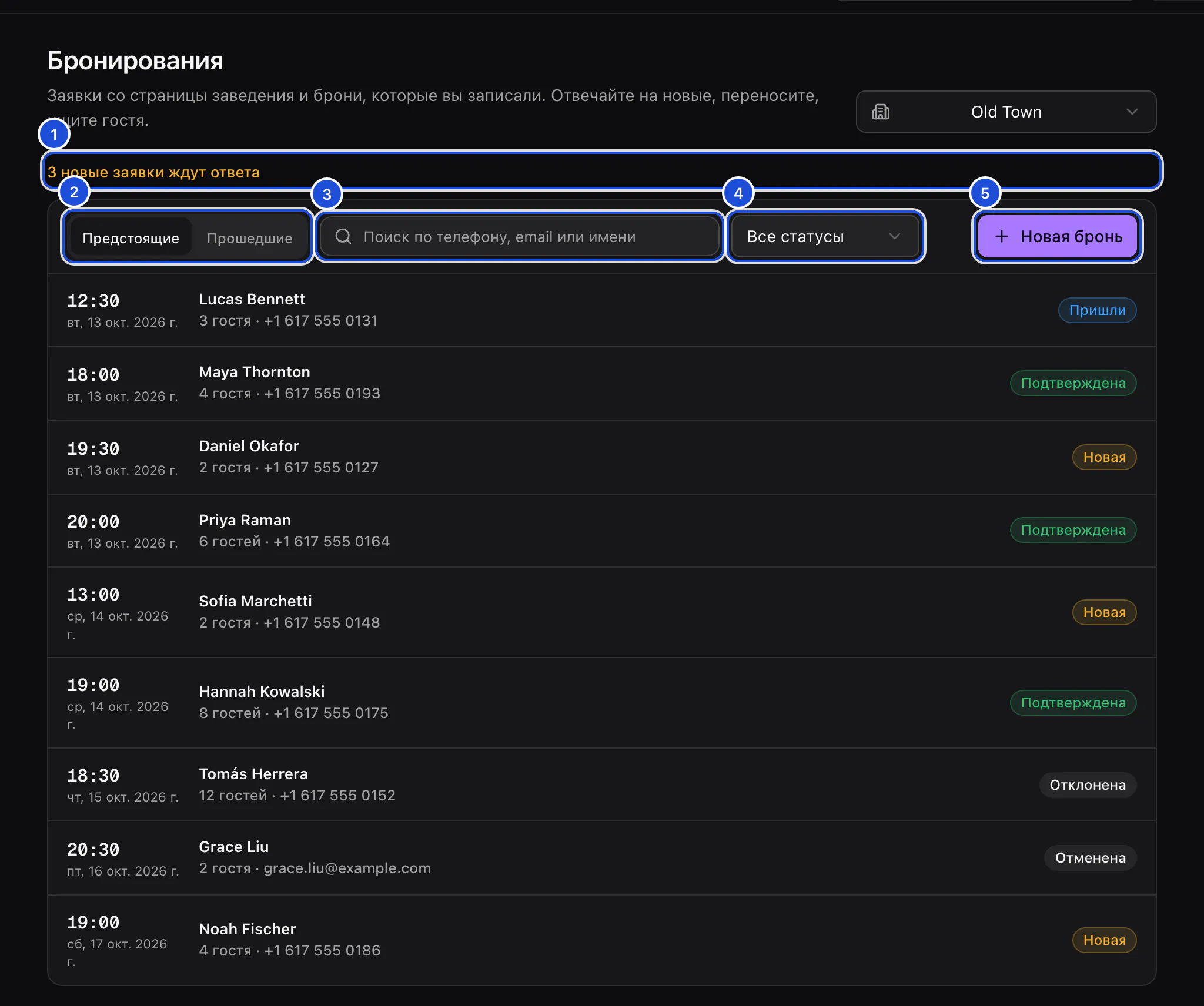Viewport: 1204px width, 1006px height.
Task: Switch to the Прошедшие tab
Action: click(x=249, y=238)
